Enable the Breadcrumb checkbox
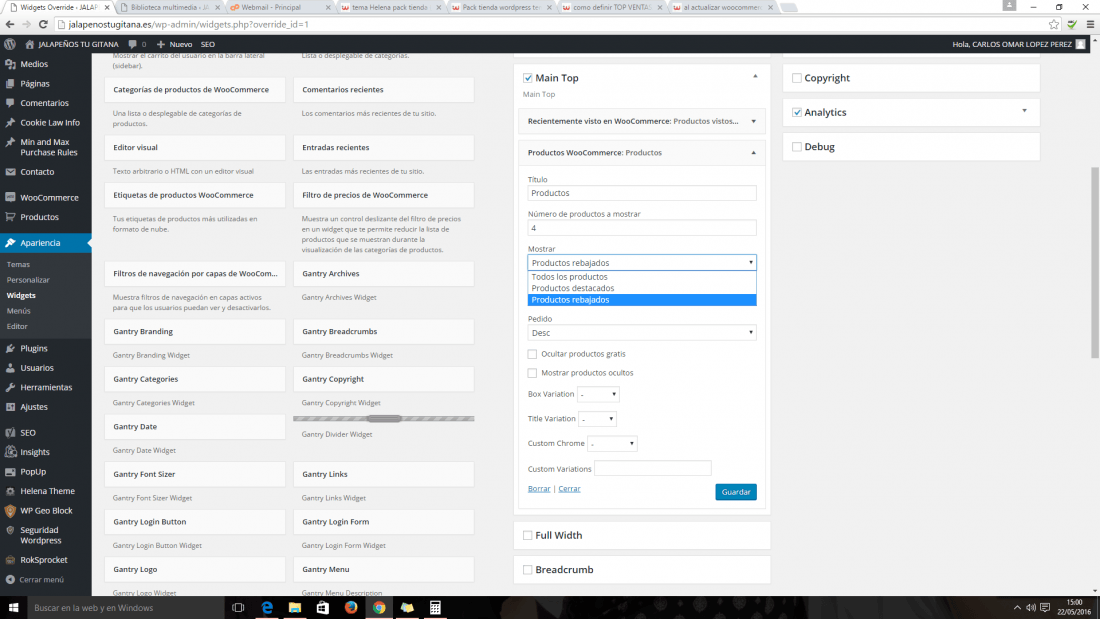The width and height of the screenshot is (1100, 619). pyautogui.click(x=528, y=570)
